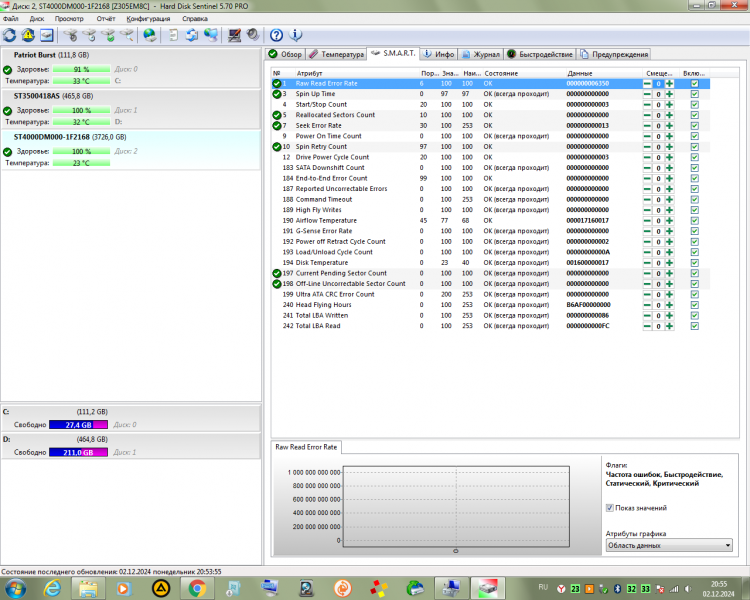
Task: Select the Patriot Burst disk in the list
Action: (x=131, y=68)
